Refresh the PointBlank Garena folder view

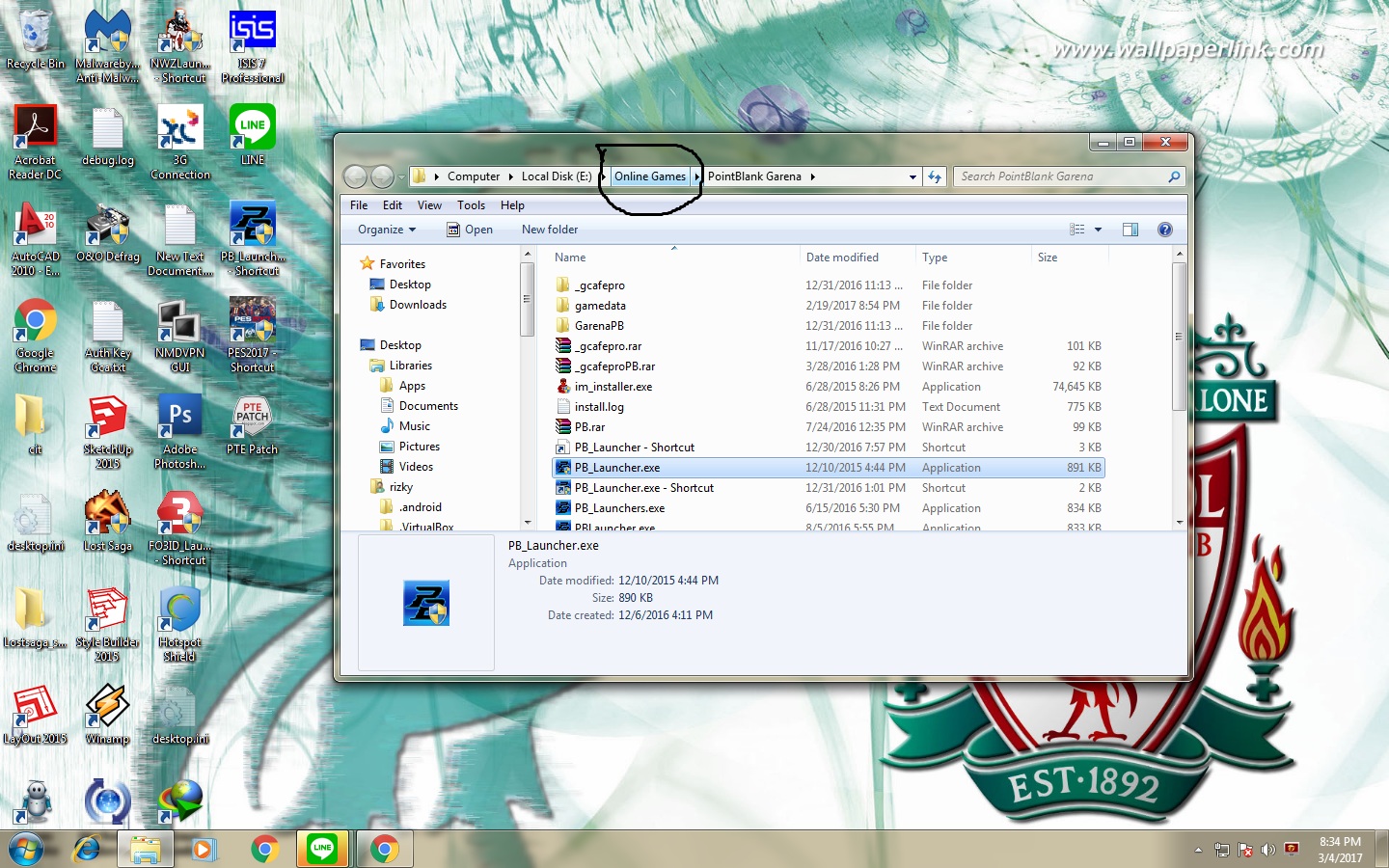(x=934, y=176)
